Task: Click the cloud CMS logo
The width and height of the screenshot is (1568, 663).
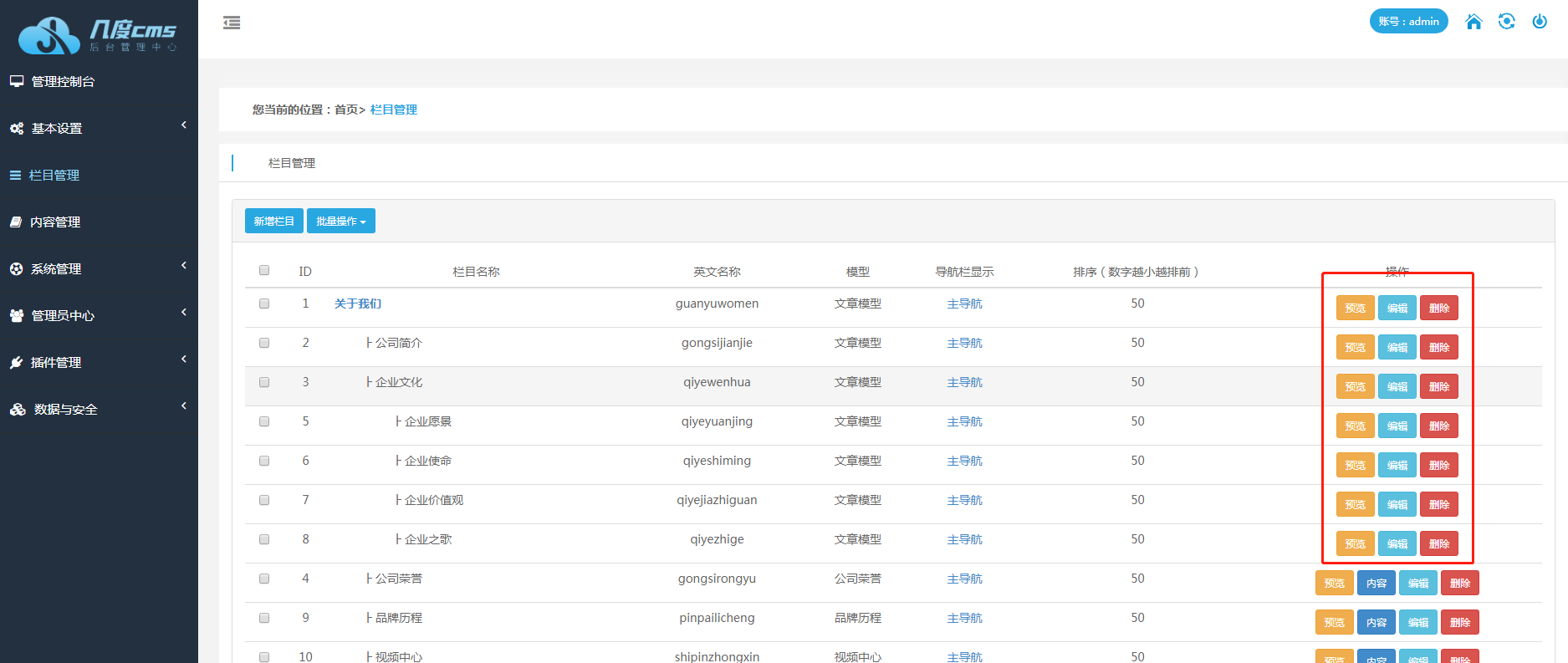Action: (97, 34)
